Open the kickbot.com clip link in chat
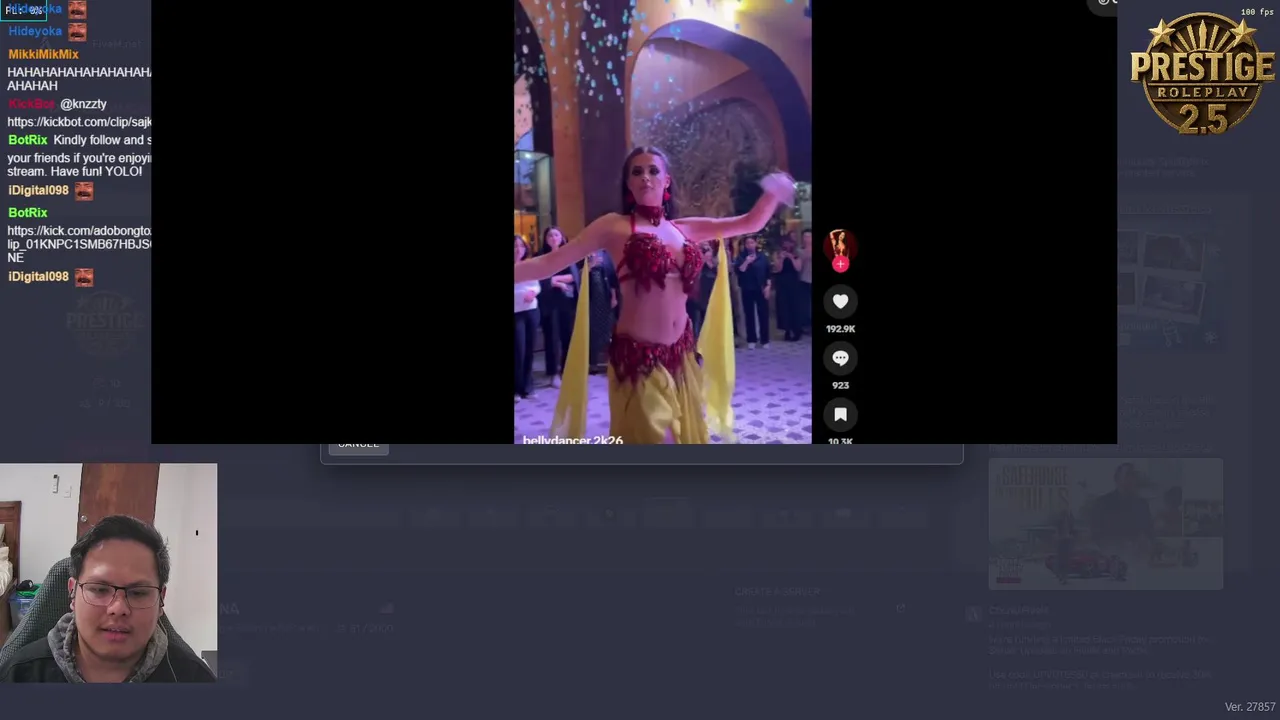 79,122
